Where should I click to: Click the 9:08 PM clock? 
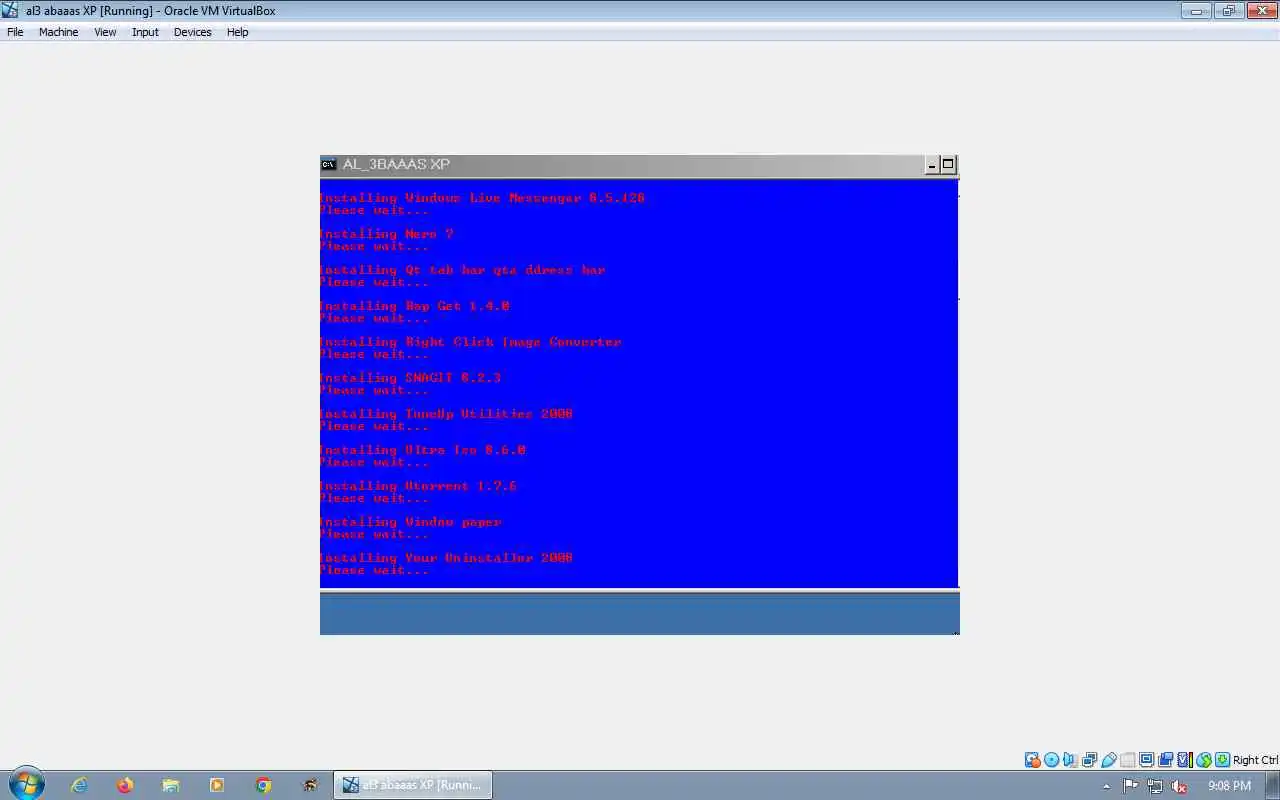[x=1229, y=786]
